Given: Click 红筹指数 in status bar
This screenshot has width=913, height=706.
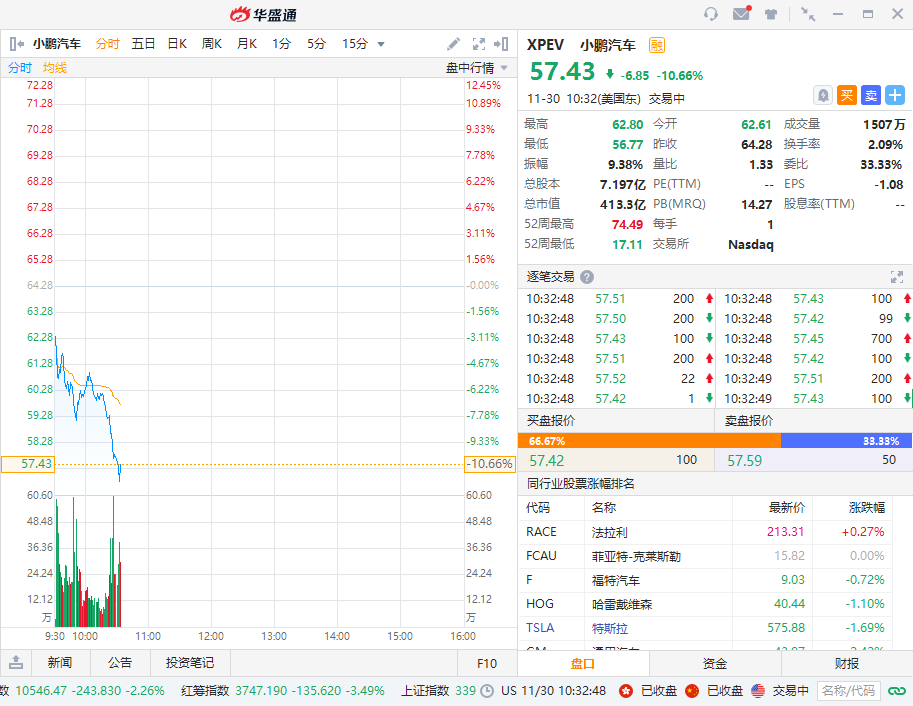Looking at the screenshot, I should (205, 691).
